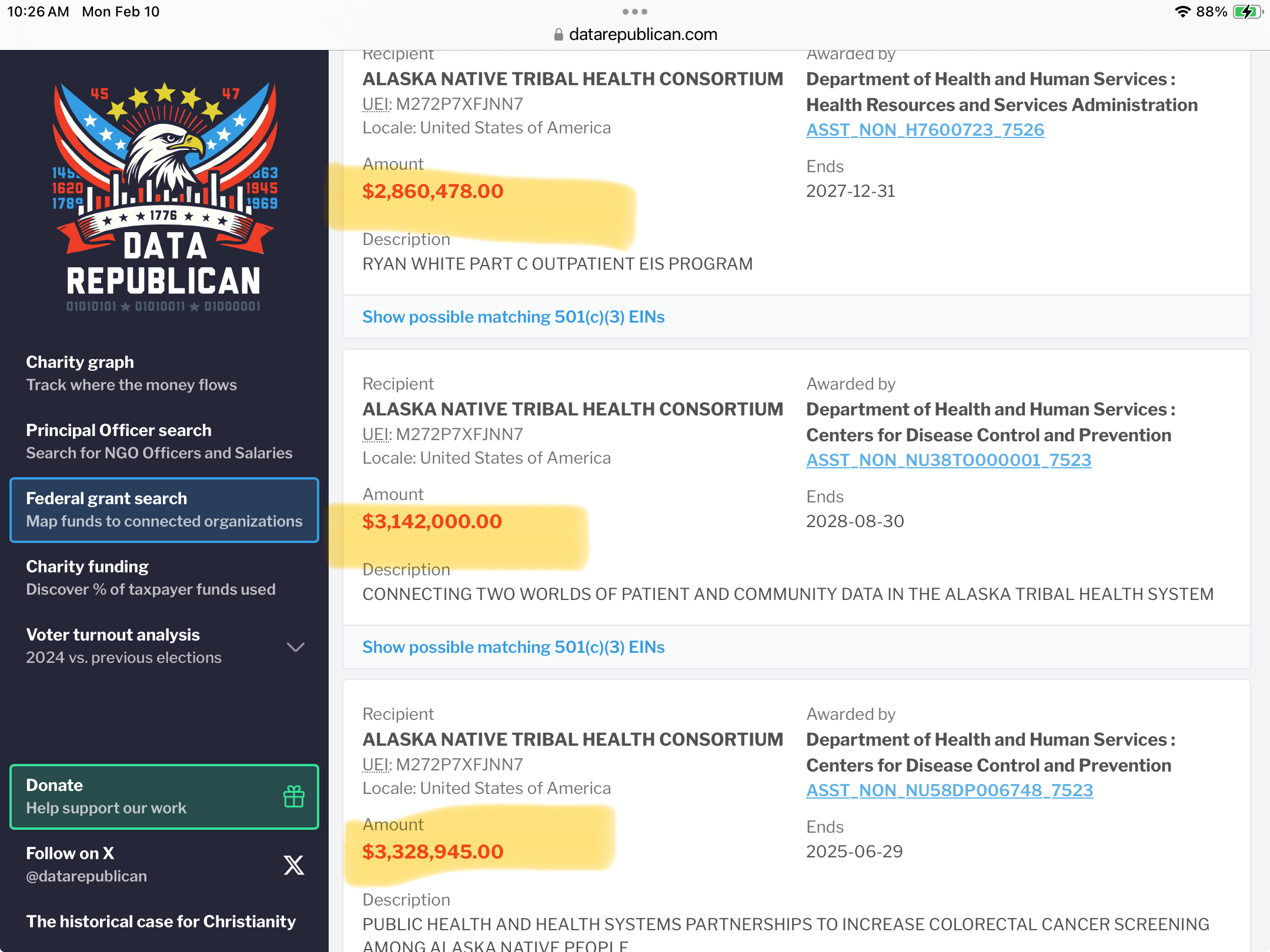Image resolution: width=1270 pixels, height=952 pixels.
Task: Open Charity funding menu item
Action: tap(164, 578)
